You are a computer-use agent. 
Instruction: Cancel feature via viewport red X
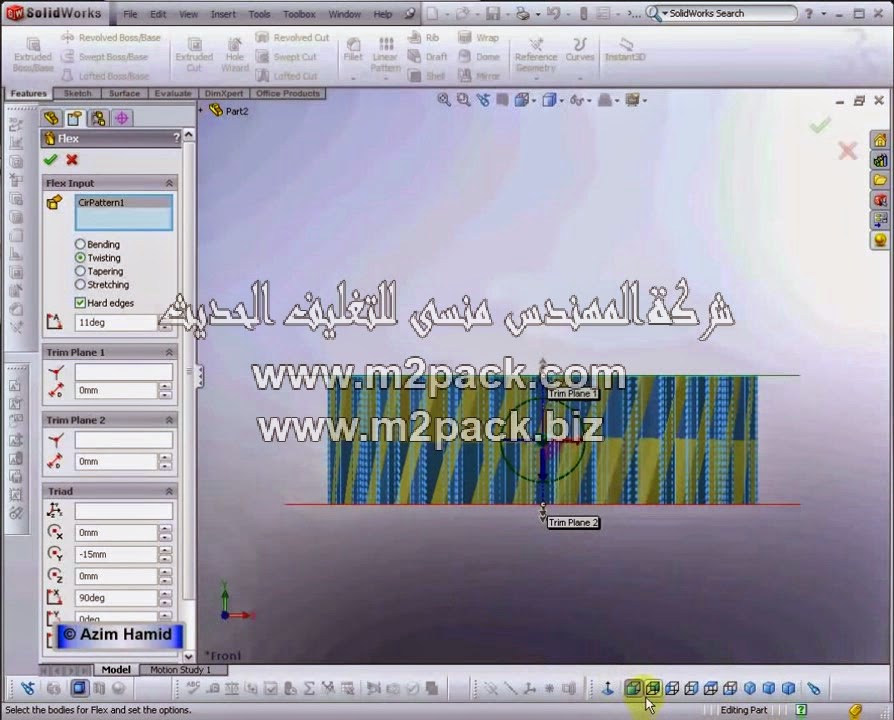848,150
